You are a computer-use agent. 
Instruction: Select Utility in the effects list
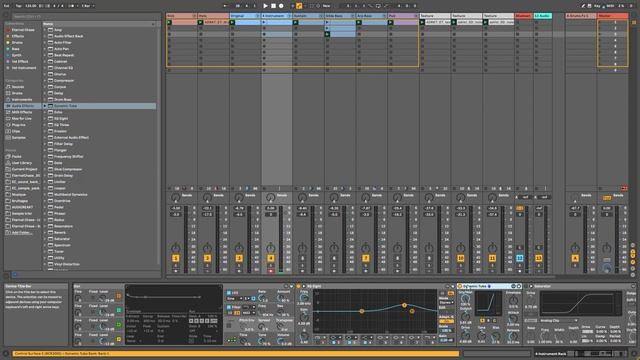(x=59, y=258)
